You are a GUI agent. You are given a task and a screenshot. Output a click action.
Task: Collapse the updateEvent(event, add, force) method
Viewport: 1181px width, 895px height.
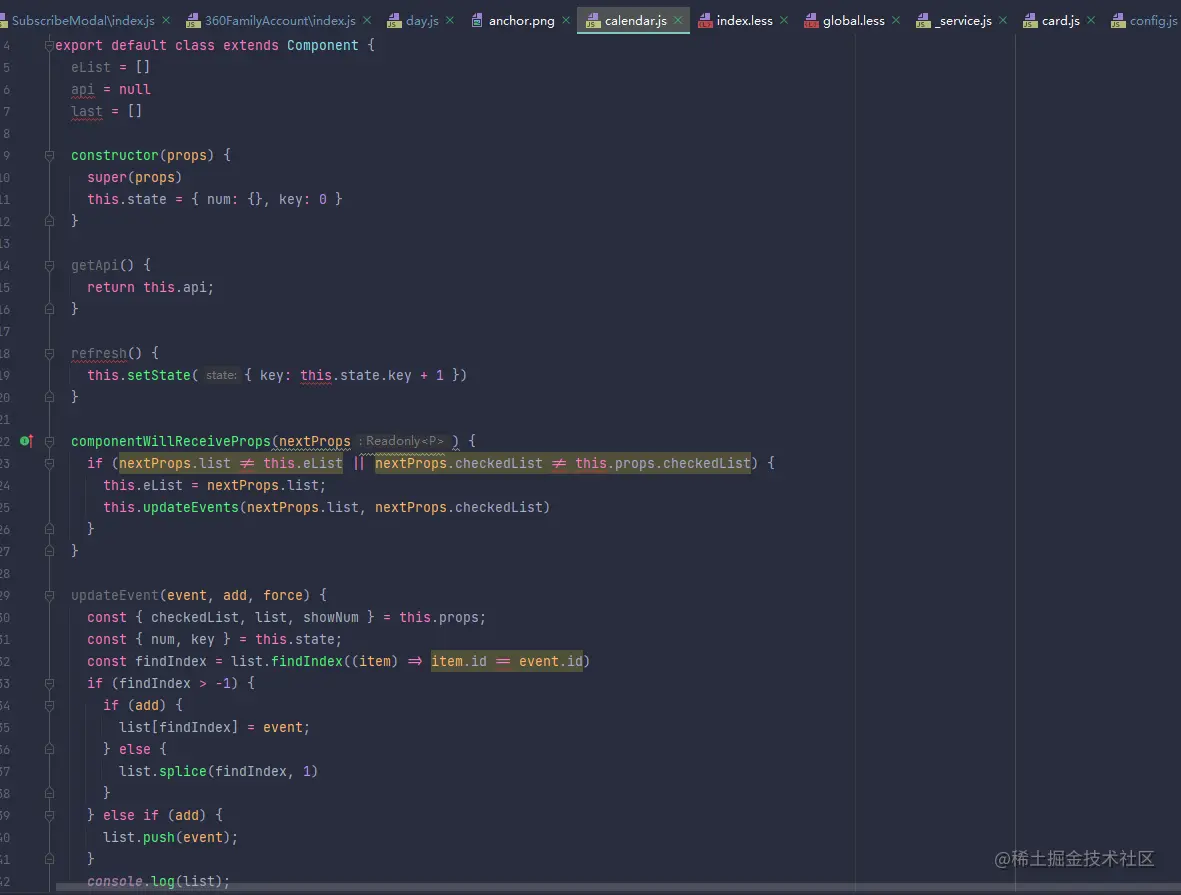pos(49,595)
